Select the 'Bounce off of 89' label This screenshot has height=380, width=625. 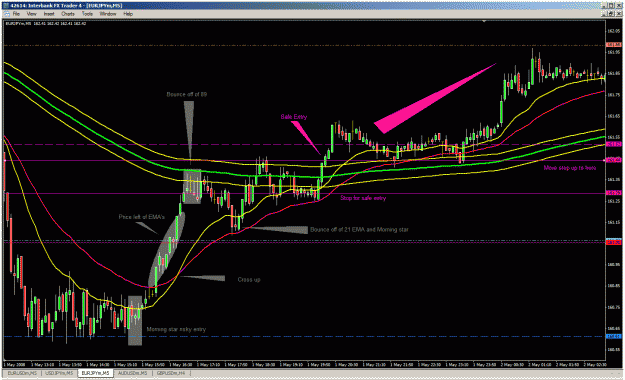(x=187, y=95)
